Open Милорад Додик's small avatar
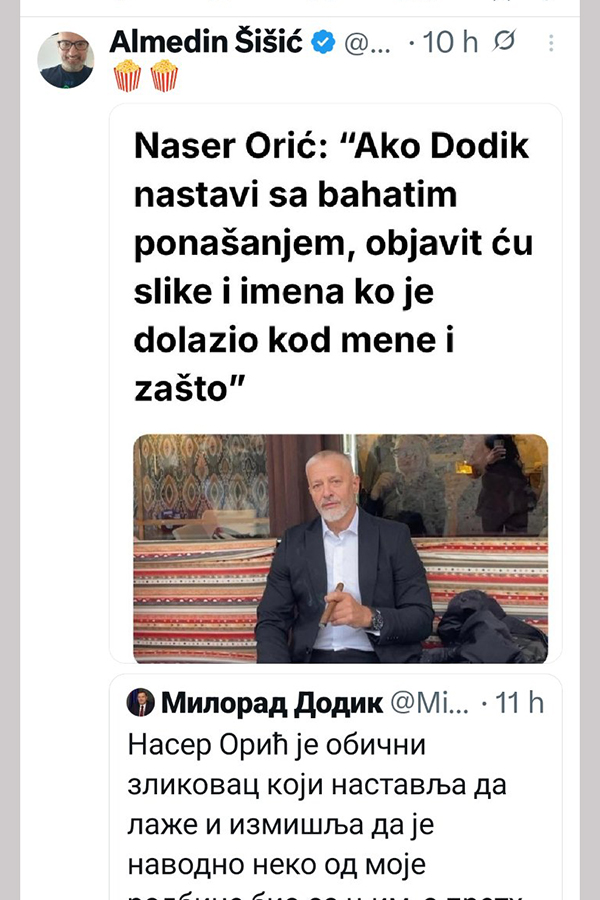The height and width of the screenshot is (900, 600). tap(140, 703)
